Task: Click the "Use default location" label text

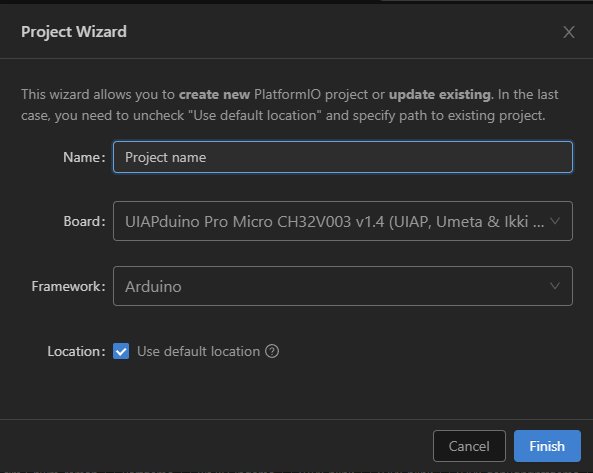Action: click(199, 351)
